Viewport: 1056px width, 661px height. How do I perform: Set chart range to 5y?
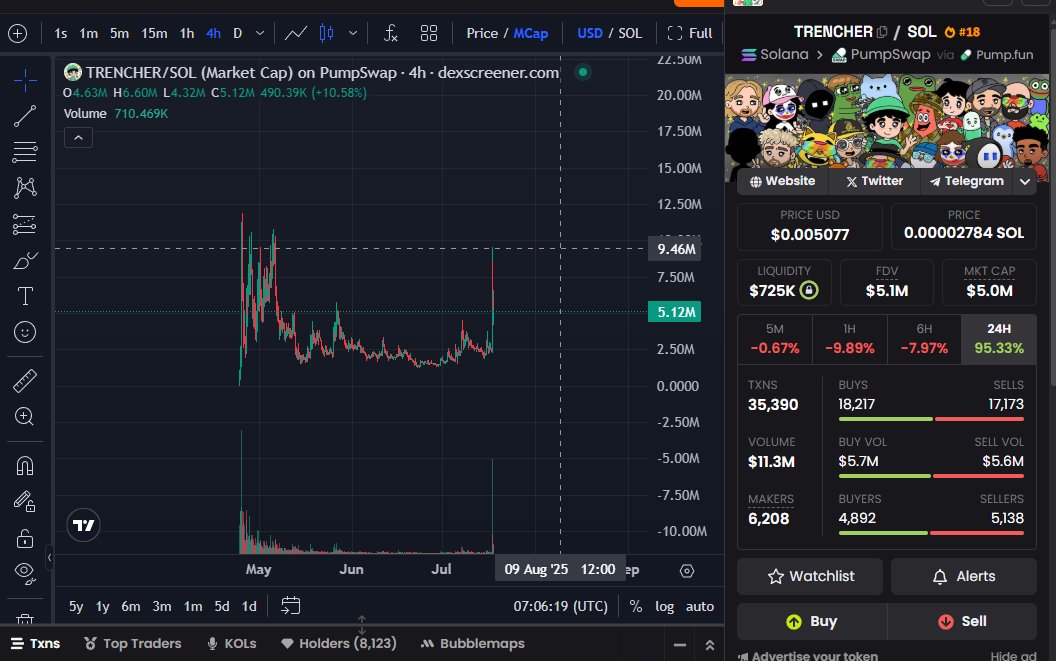[x=76, y=606]
